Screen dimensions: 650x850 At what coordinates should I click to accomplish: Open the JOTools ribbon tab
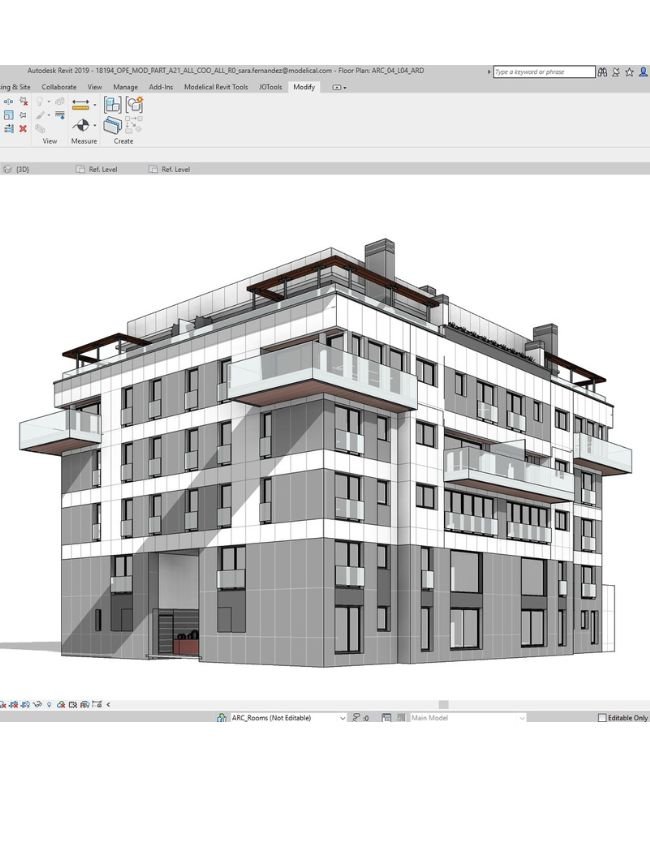pos(271,87)
